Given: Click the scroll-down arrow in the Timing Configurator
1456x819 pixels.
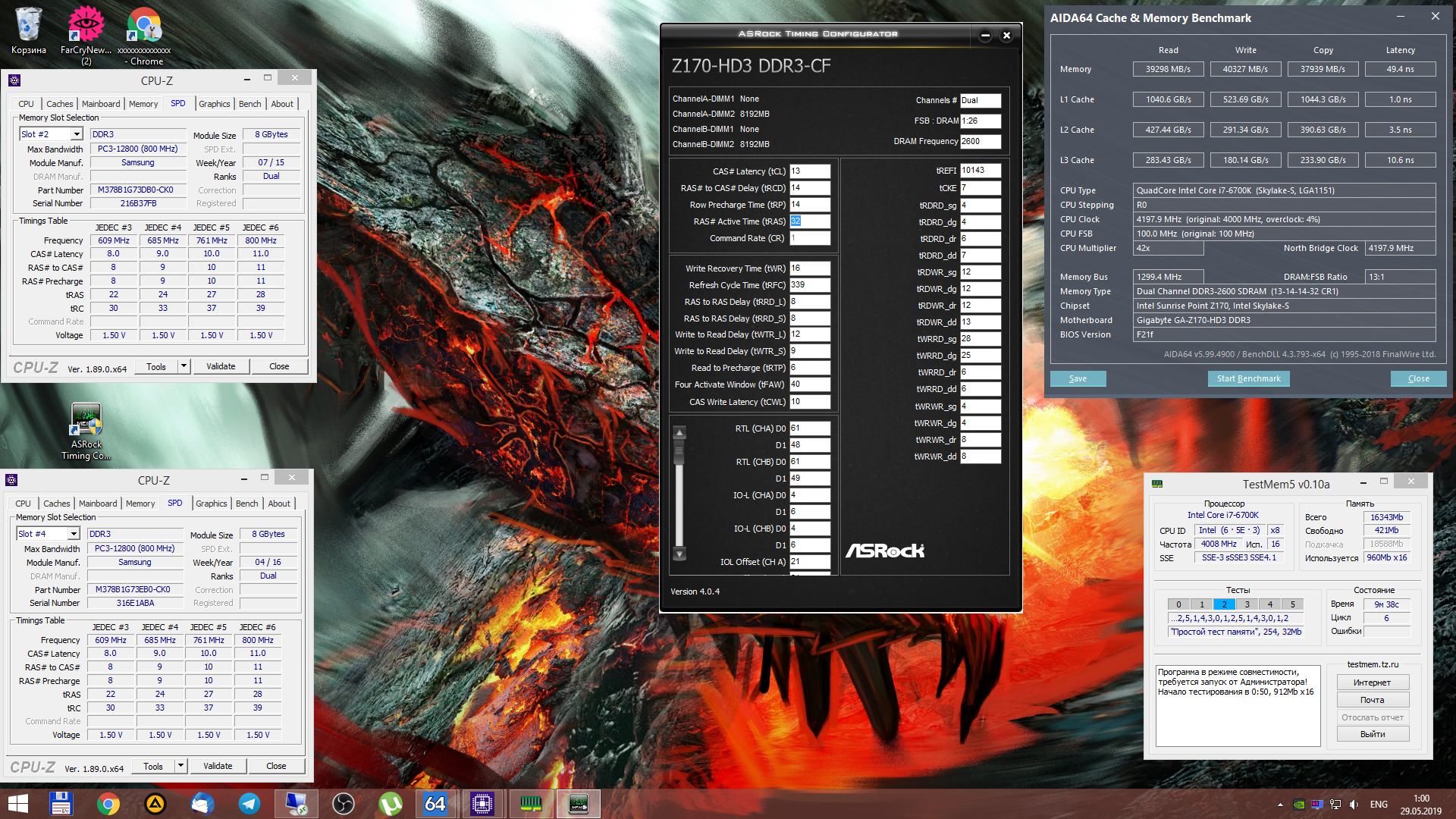Looking at the screenshot, I should [x=679, y=554].
